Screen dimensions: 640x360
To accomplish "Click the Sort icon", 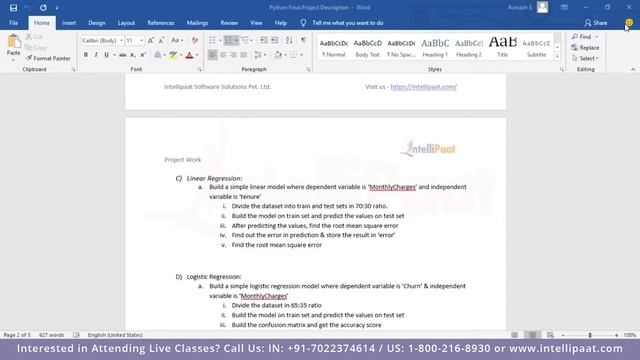I will (289, 40).
